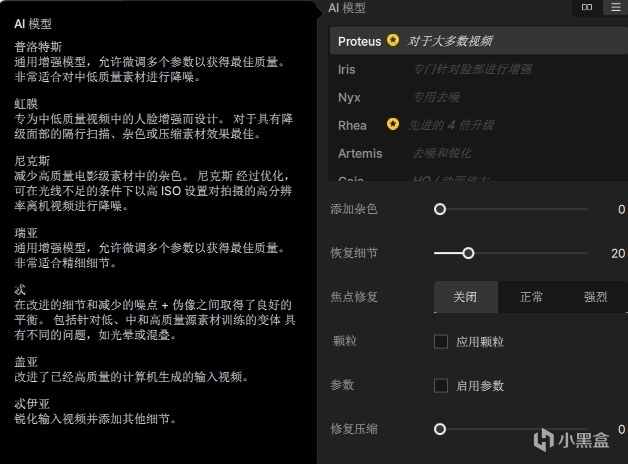Click the 专门针对脸部进行增强 description

tap(472, 69)
